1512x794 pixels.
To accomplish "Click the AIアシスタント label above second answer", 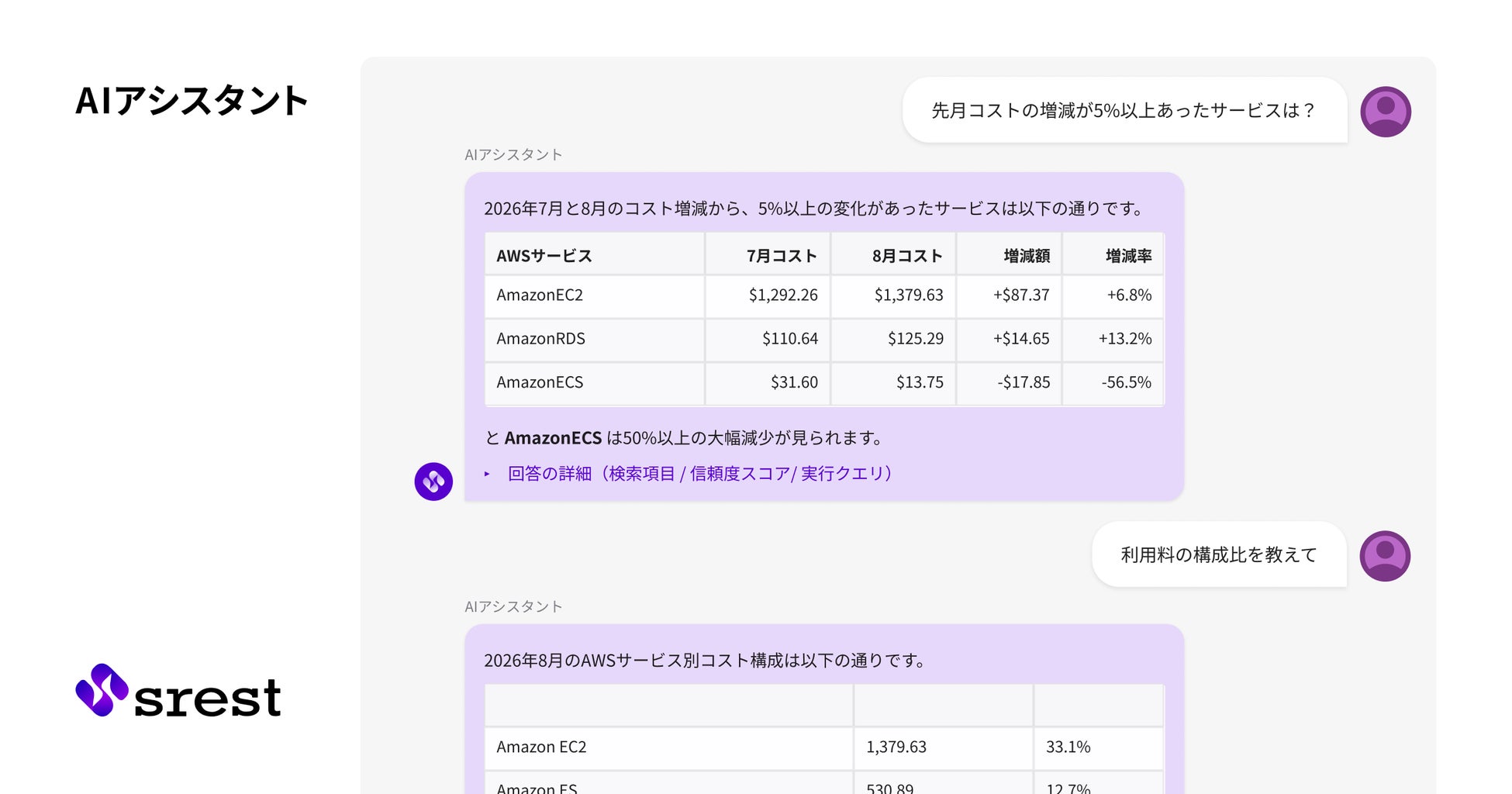I will [513, 607].
